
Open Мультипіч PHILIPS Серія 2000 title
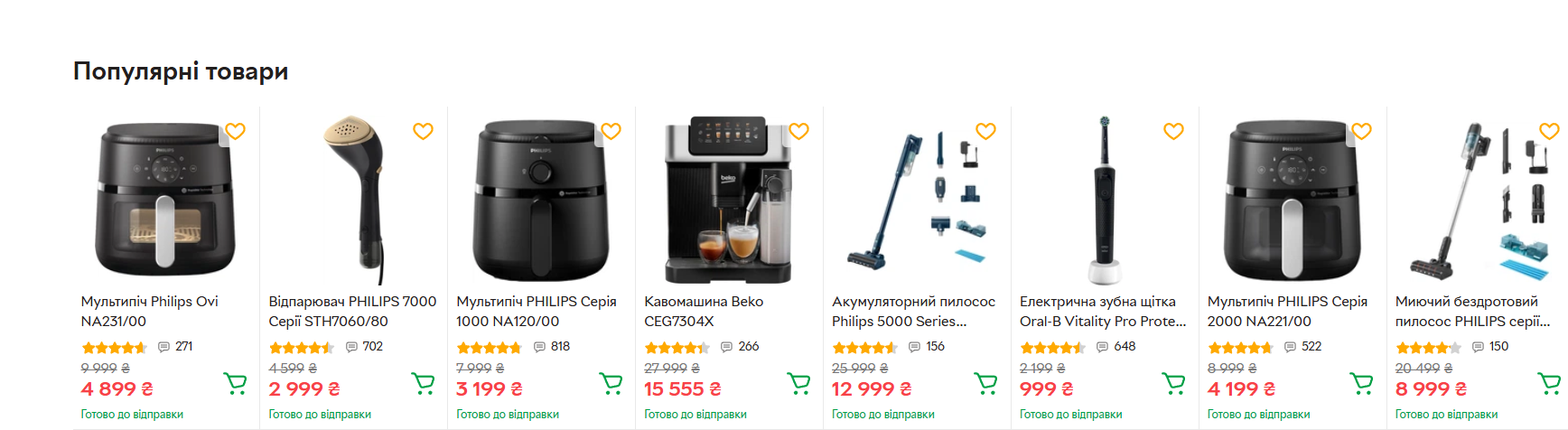click(1287, 311)
